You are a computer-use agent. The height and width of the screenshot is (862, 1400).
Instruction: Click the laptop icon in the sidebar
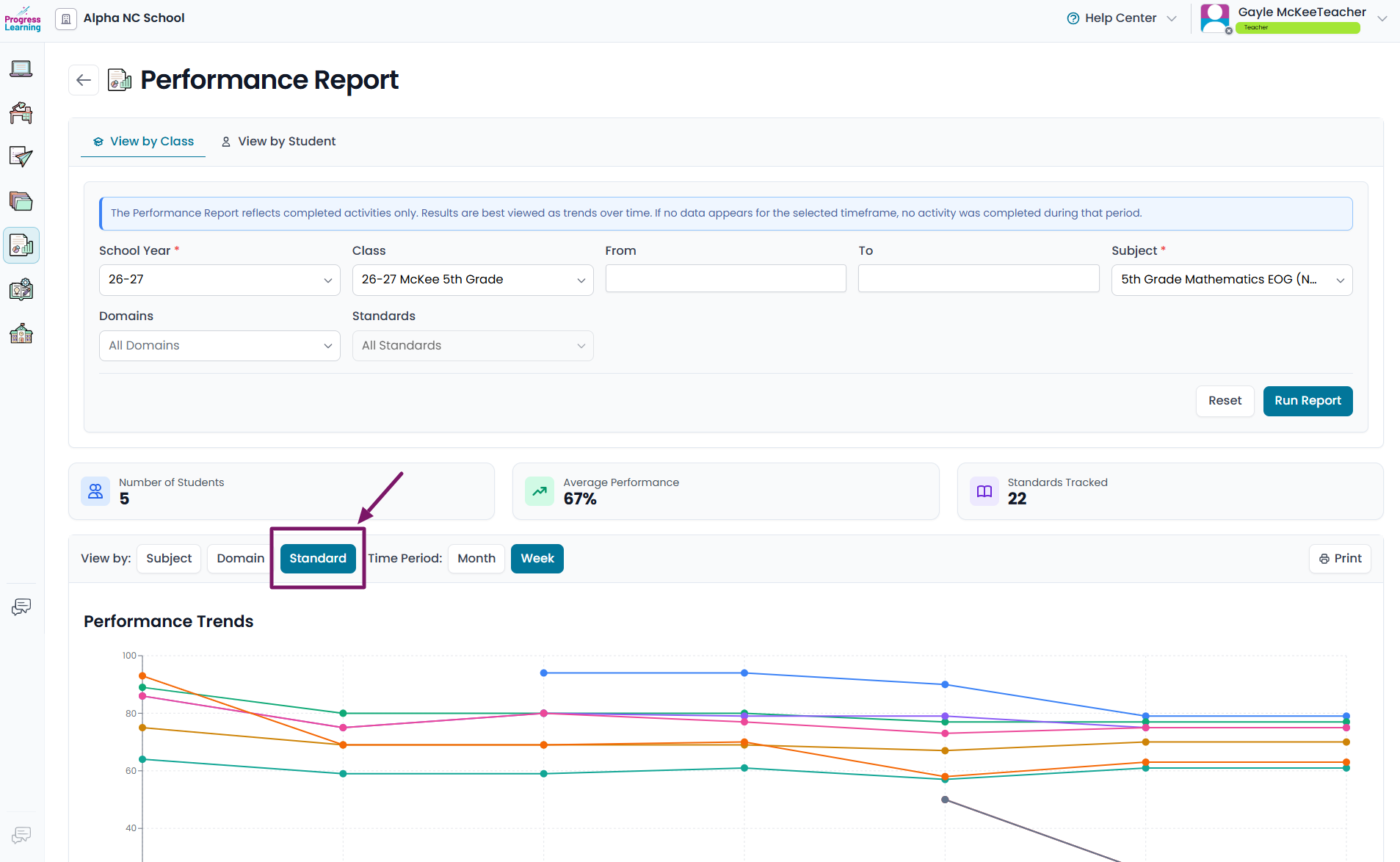coord(21,69)
